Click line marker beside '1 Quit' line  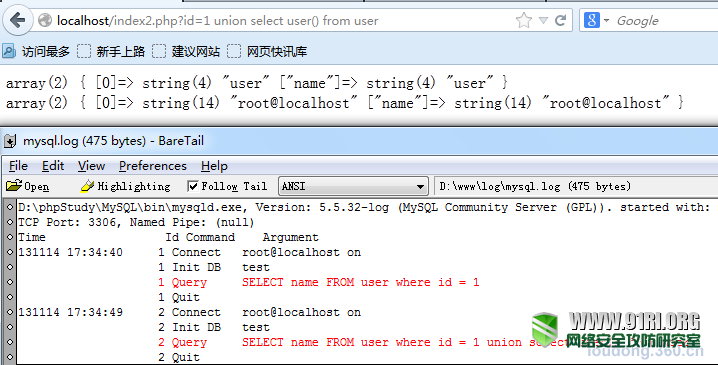(10, 297)
